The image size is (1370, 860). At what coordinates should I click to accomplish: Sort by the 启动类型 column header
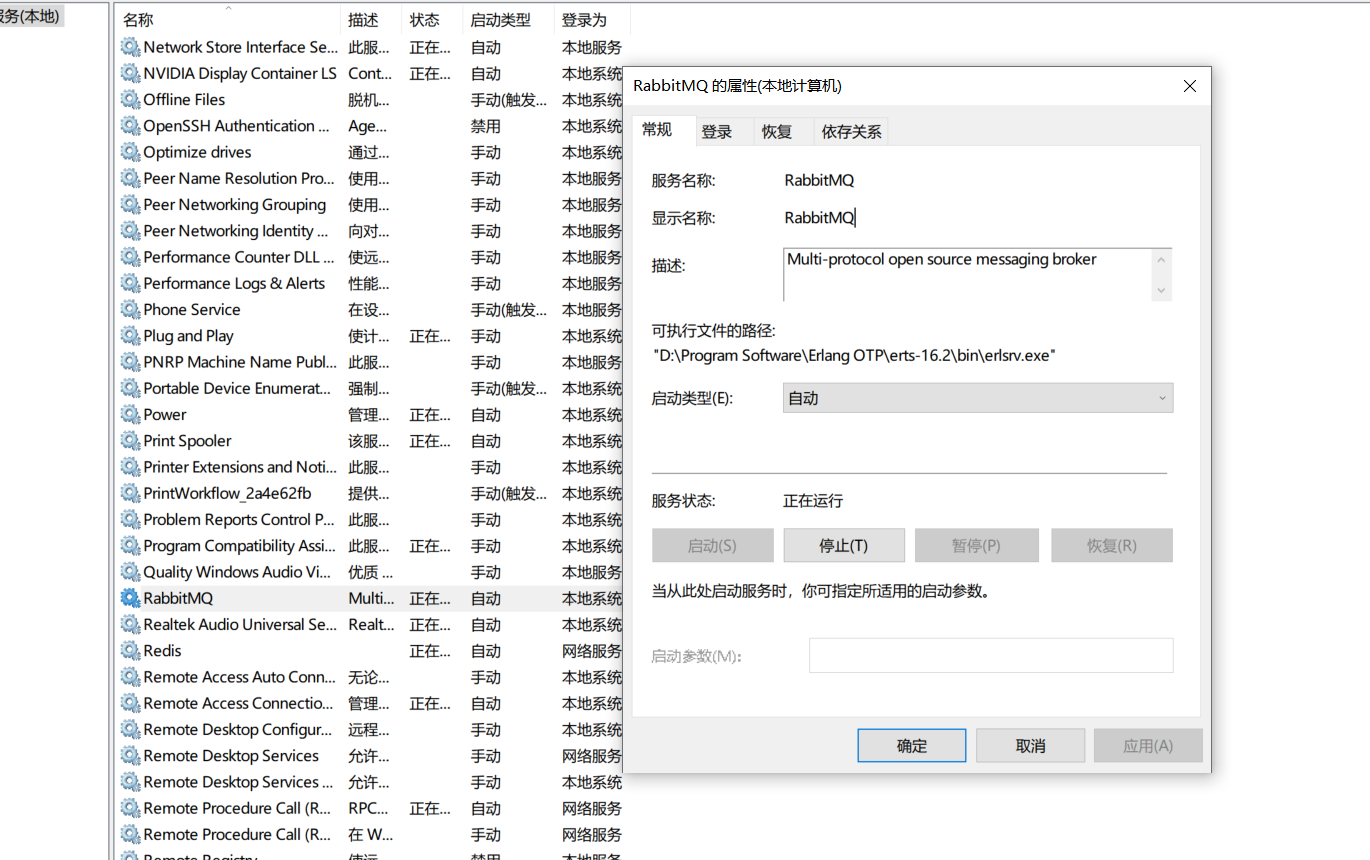[509, 20]
